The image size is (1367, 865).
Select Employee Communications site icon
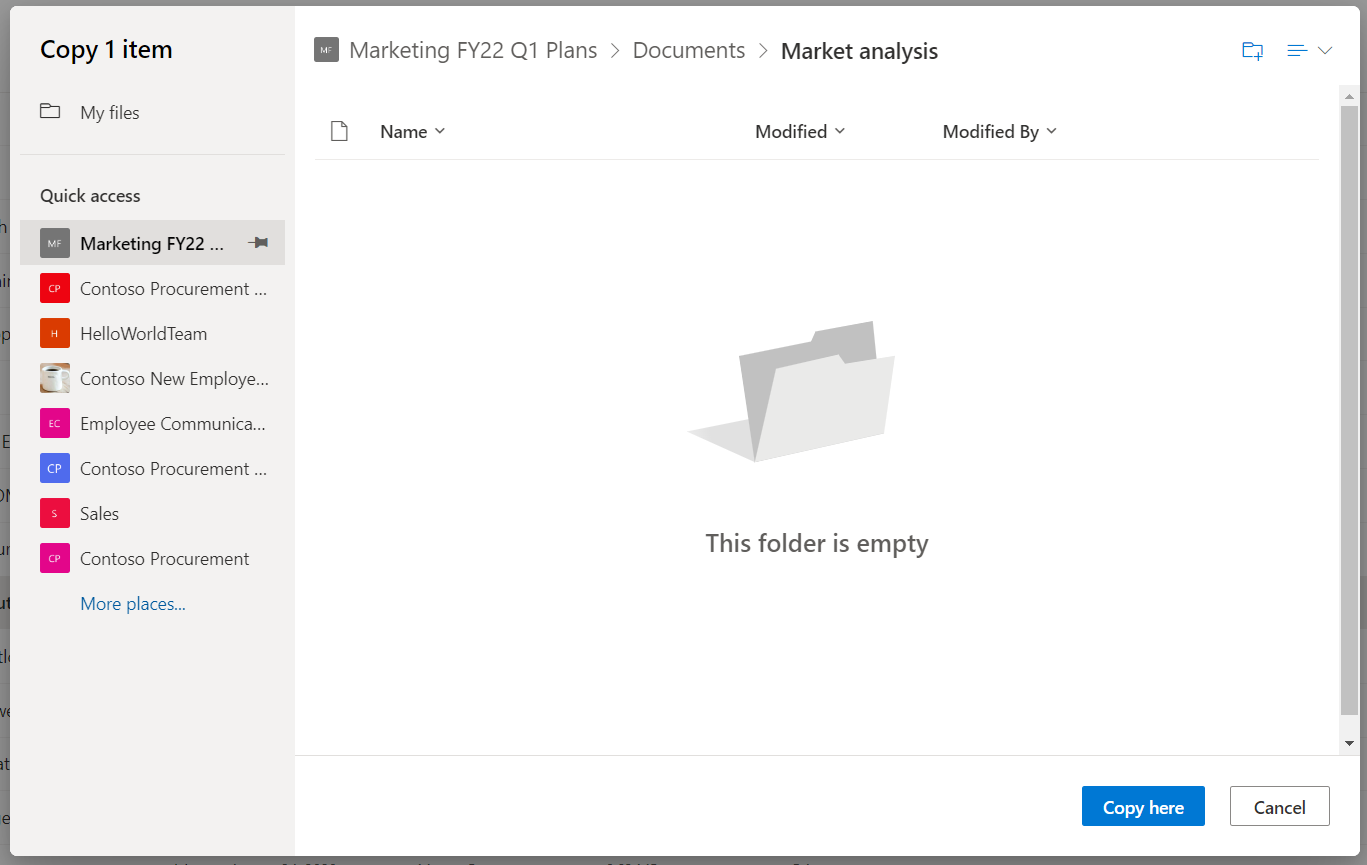tap(55, 424)
